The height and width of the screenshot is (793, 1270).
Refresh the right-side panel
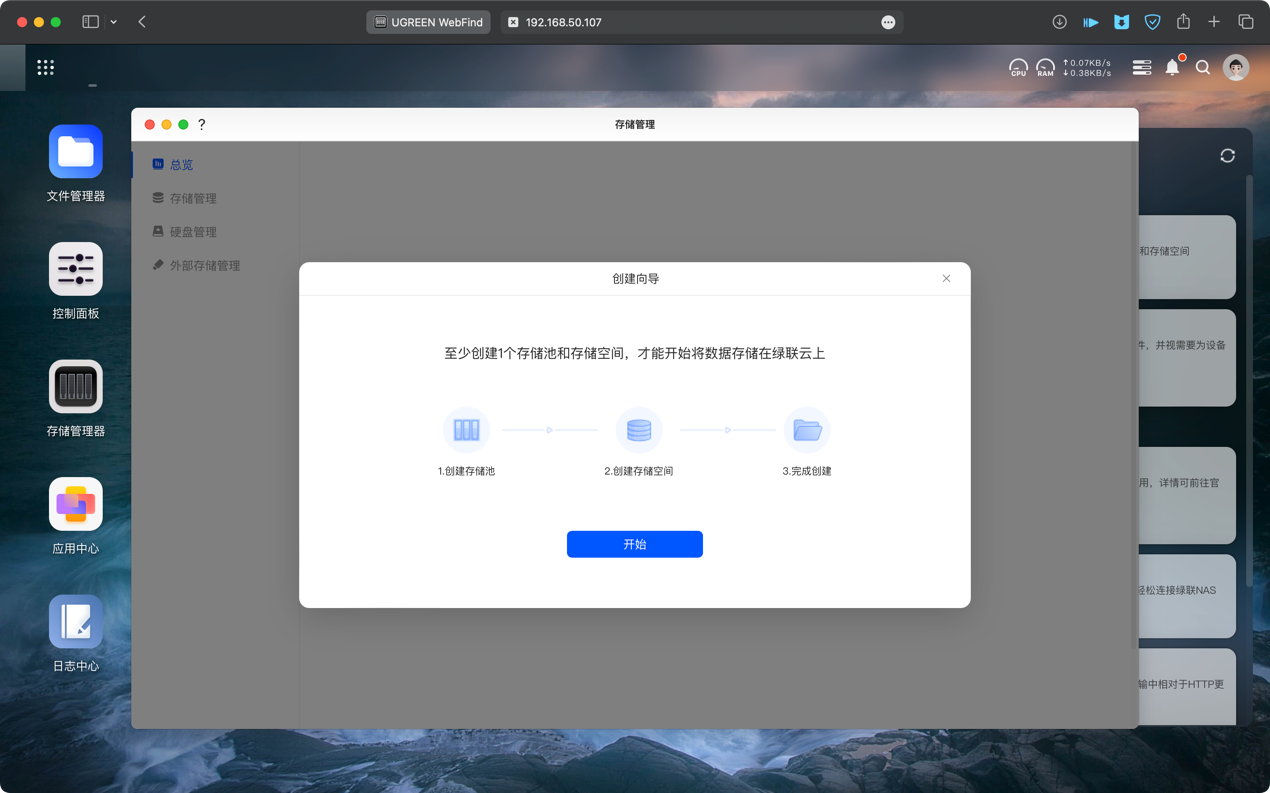(1227, 156)
